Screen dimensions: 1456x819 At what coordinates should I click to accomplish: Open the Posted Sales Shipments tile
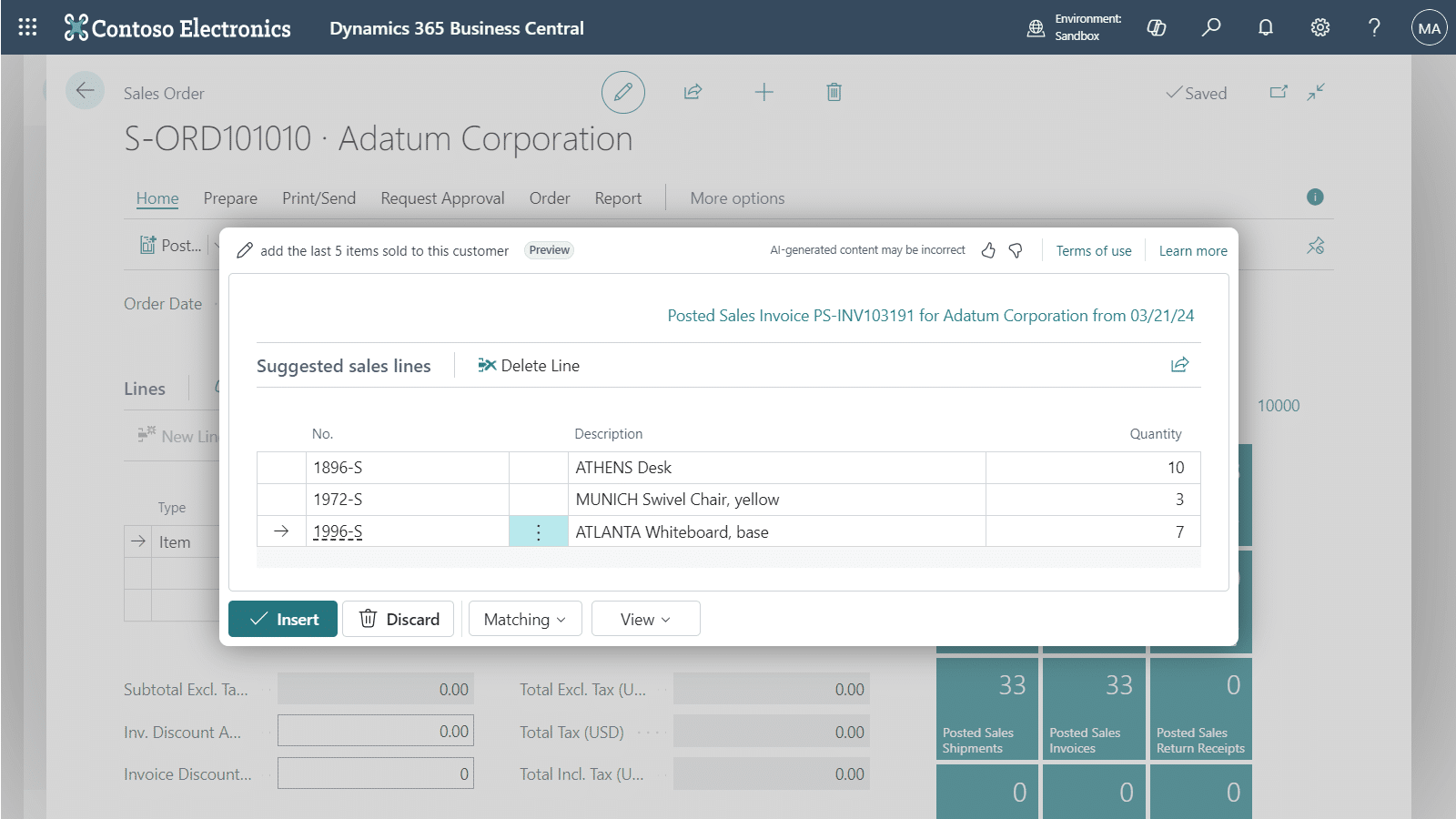click(x=987, y=709)
